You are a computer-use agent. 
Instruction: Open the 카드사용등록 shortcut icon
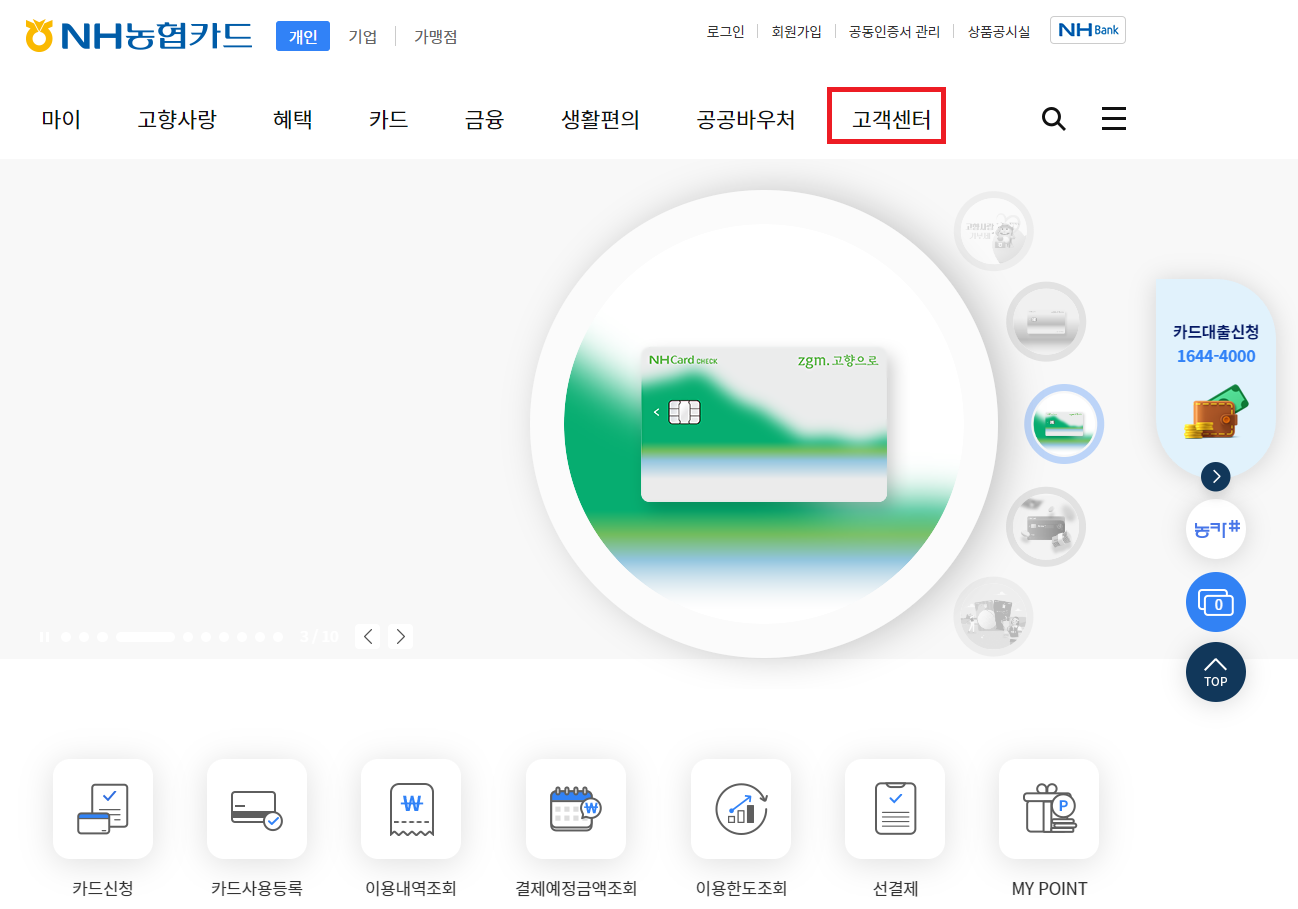[257, 809]
